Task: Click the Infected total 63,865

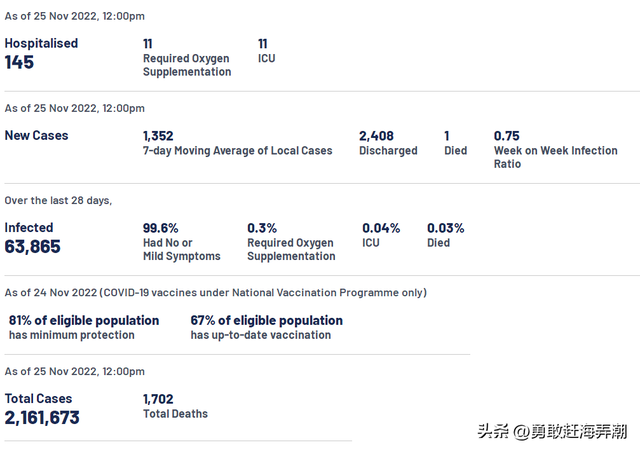Action: (x=33, y=247)
